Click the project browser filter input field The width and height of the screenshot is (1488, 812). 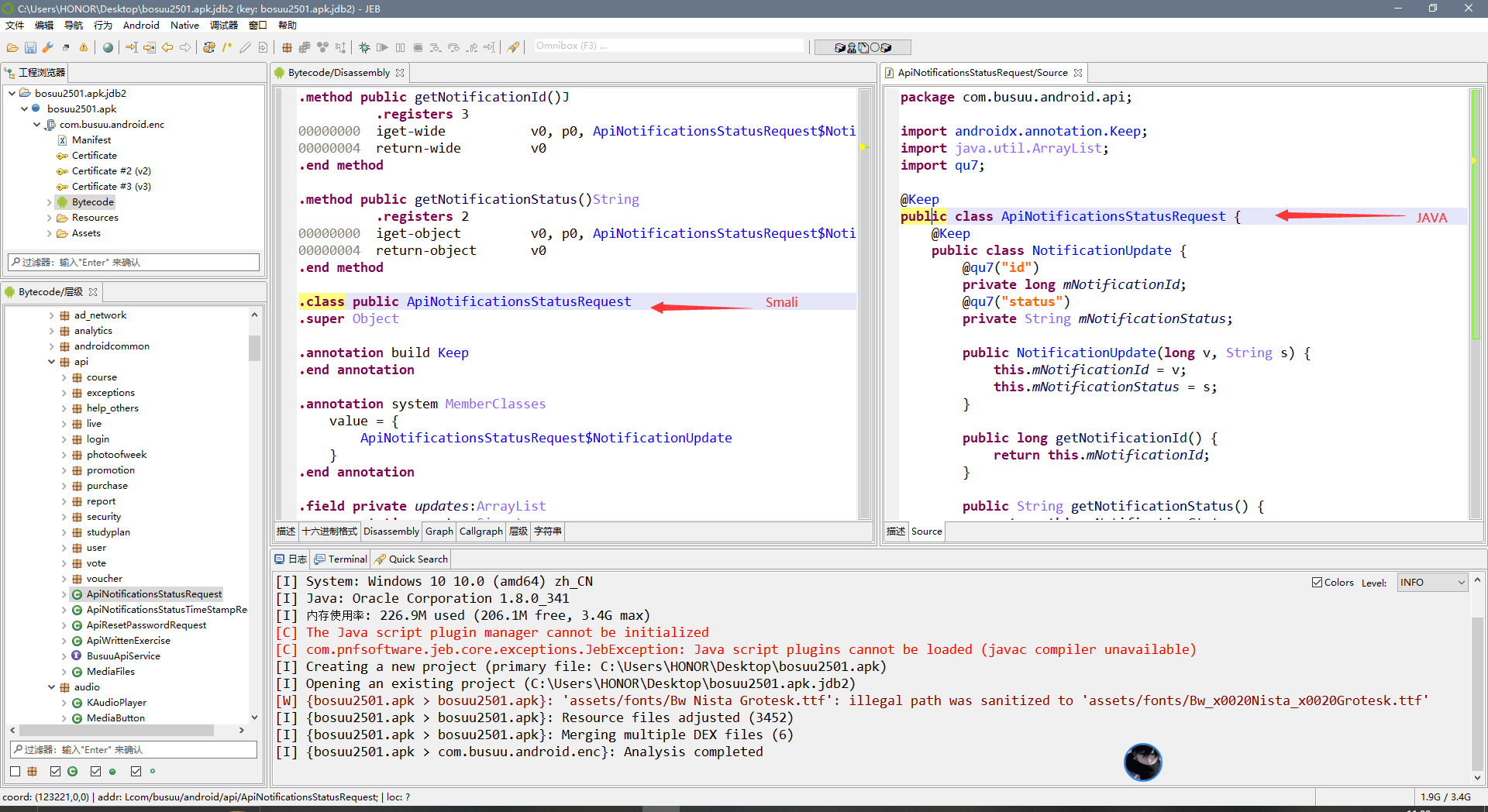[133, 263]
